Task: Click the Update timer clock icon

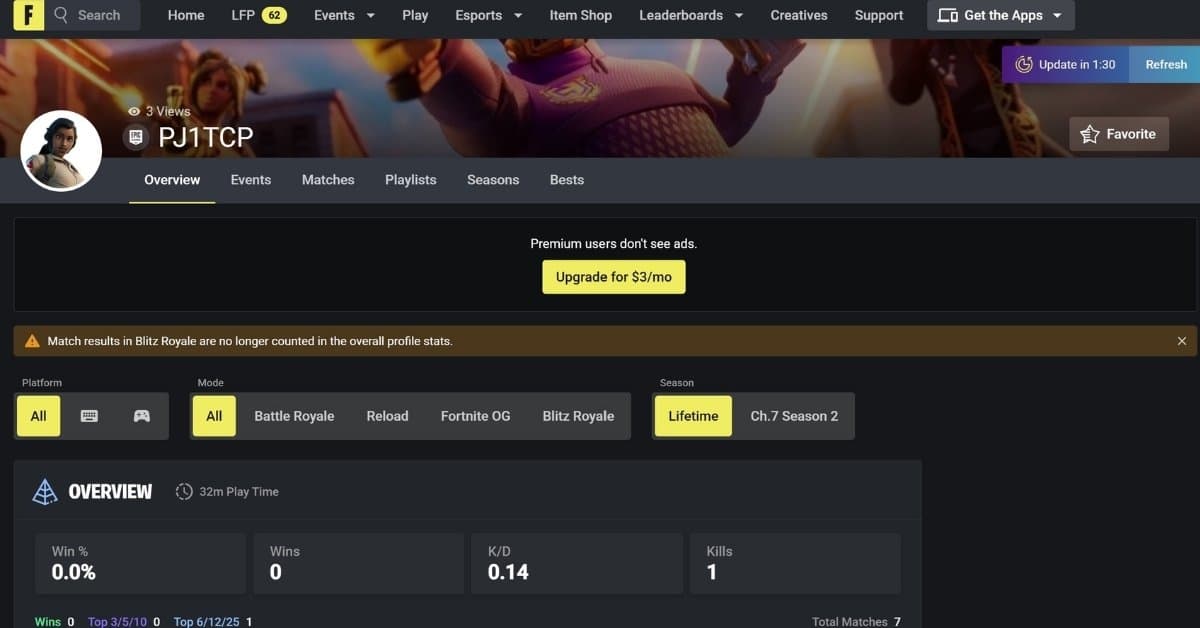Action: tap(1024, 64)
